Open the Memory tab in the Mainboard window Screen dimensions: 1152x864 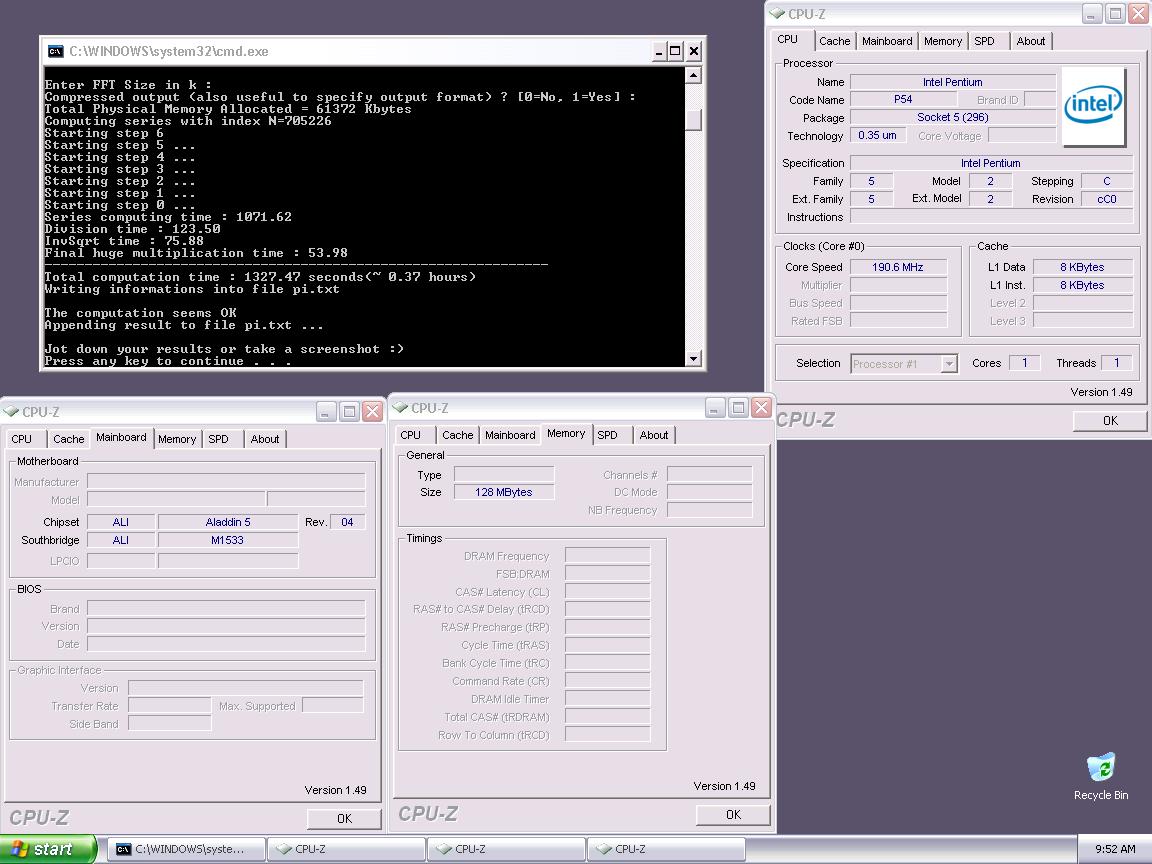(x=177, y=439)
